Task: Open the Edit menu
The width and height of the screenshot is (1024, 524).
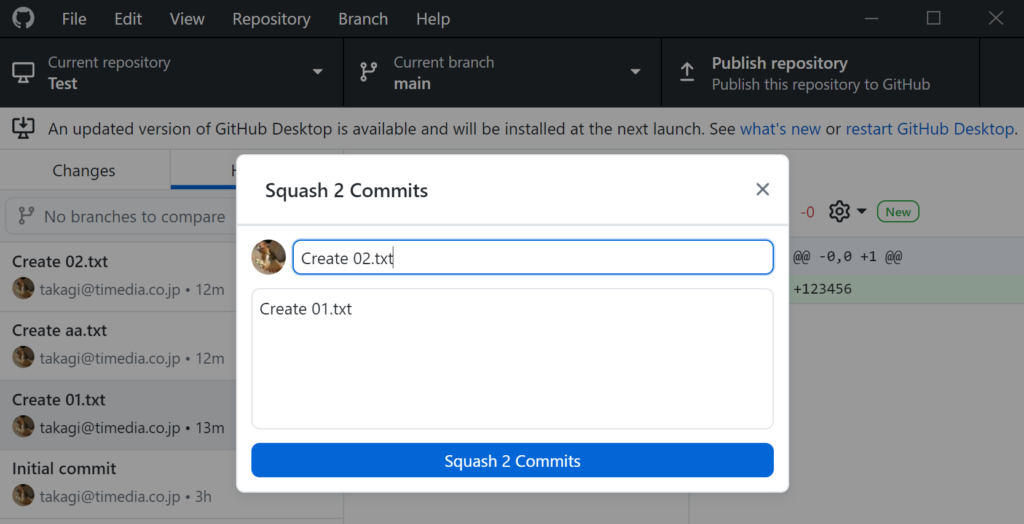Action: pos(128,19)
